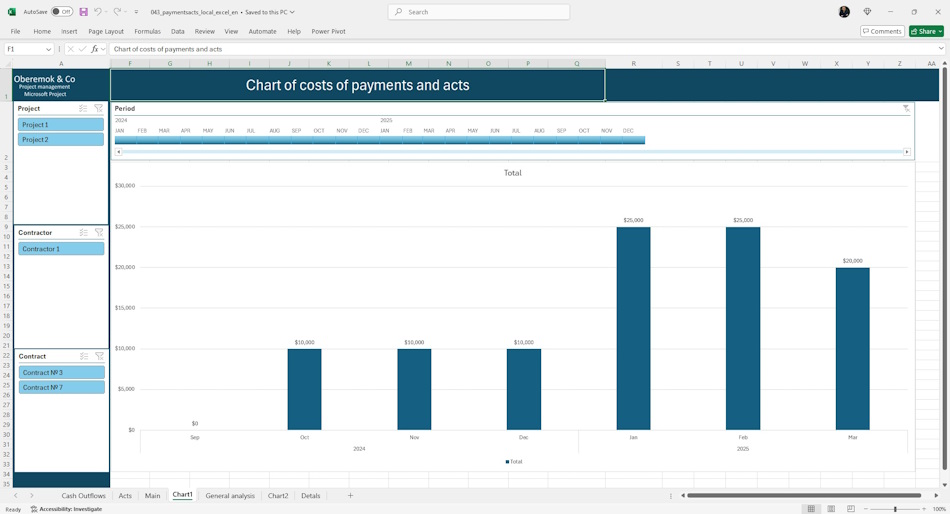Clear filter icon on Project slicer
The image size is (950, 514).
(x=98, y=108)
